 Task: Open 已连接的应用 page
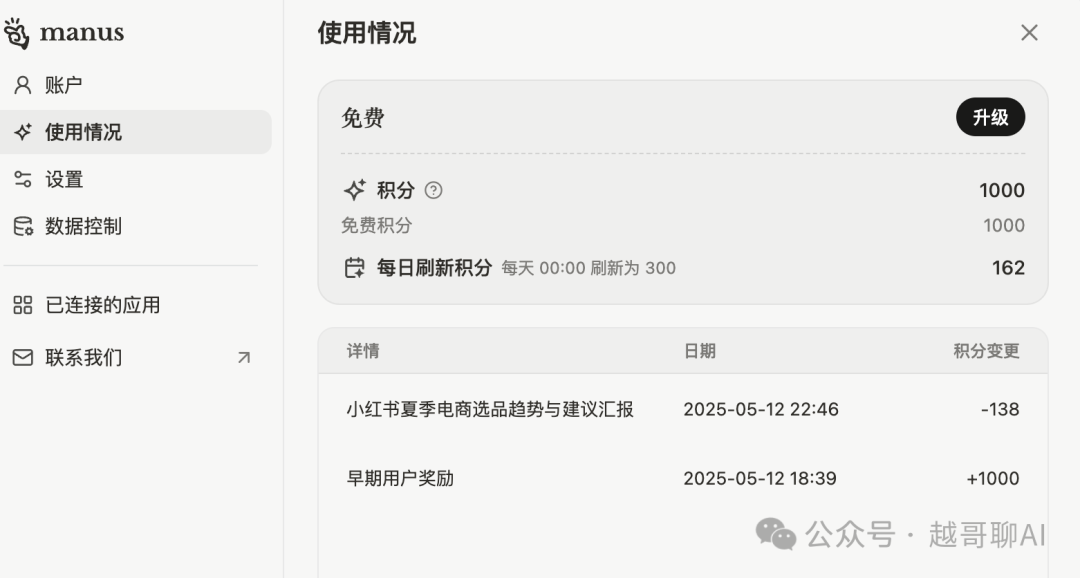(136, 305)
